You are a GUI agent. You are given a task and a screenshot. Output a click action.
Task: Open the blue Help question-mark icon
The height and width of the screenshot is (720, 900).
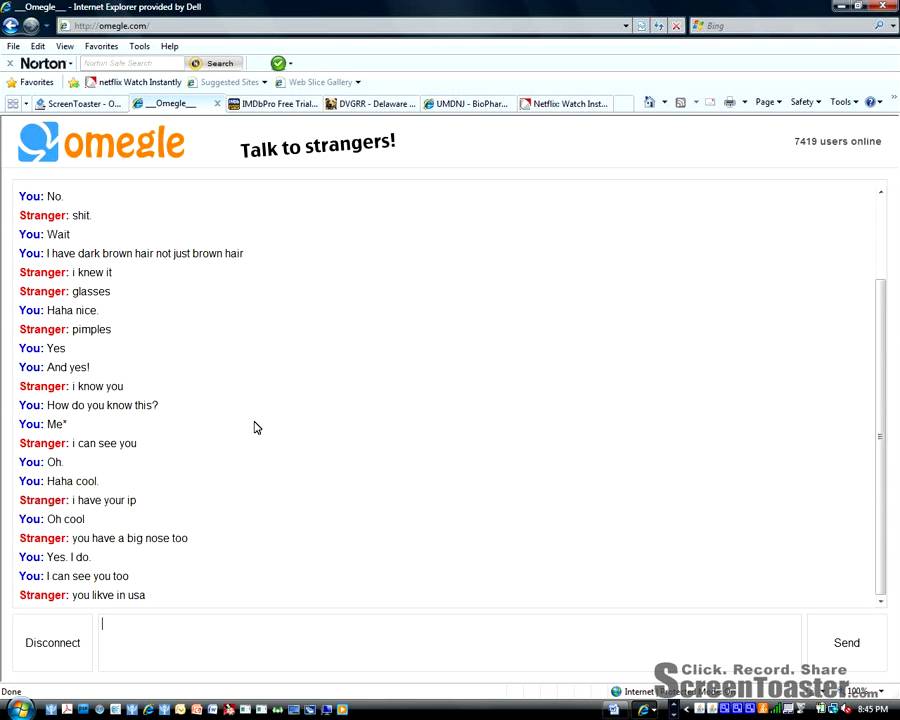tap(870, 102)
